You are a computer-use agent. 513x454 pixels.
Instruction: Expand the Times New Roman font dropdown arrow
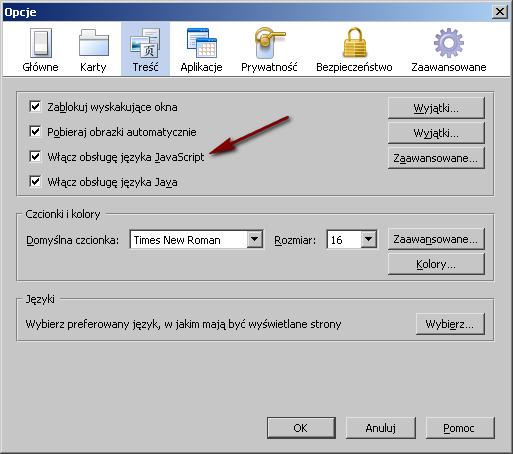254,239
